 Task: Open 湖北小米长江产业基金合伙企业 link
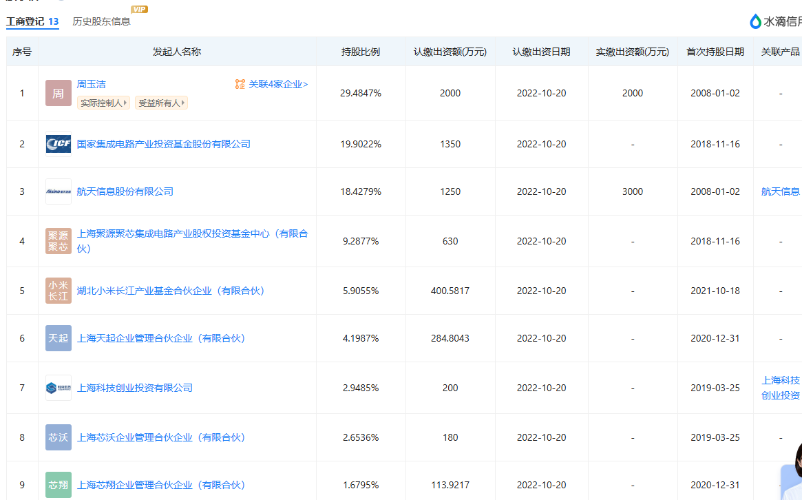[x=170, y=291]
